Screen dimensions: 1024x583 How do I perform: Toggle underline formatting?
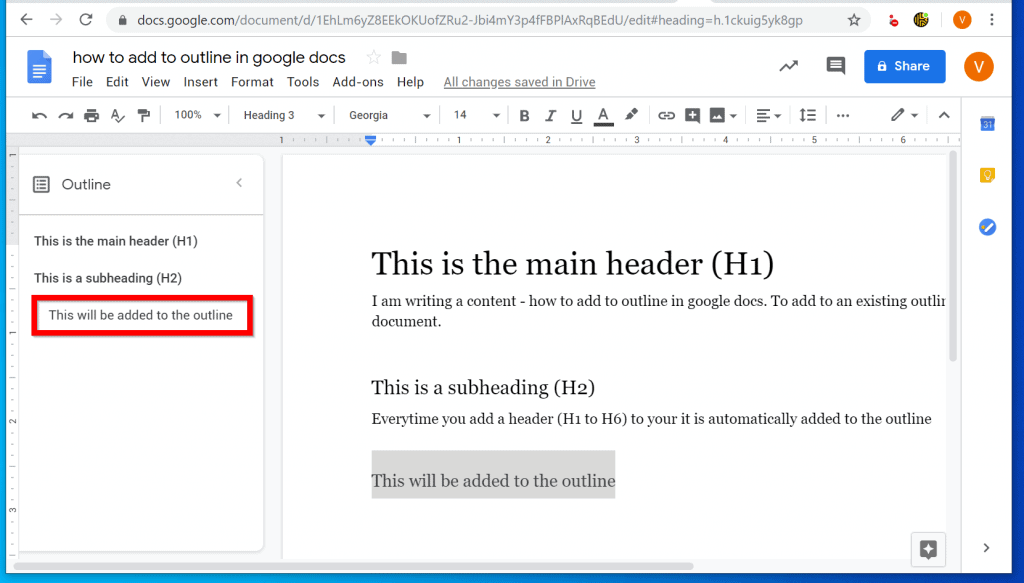pos(576,116)
